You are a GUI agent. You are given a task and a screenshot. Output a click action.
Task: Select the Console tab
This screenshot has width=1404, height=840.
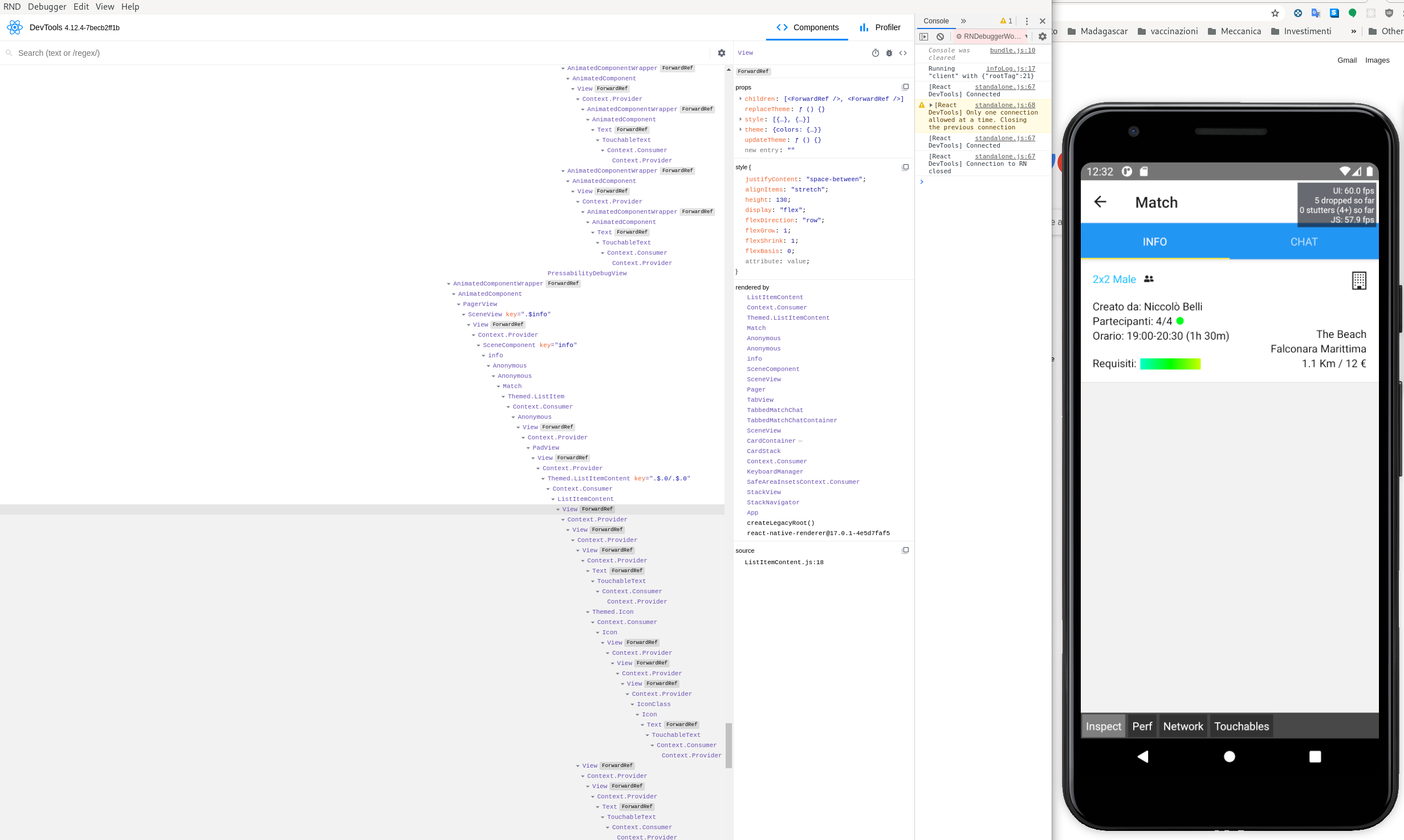[936, 21]
